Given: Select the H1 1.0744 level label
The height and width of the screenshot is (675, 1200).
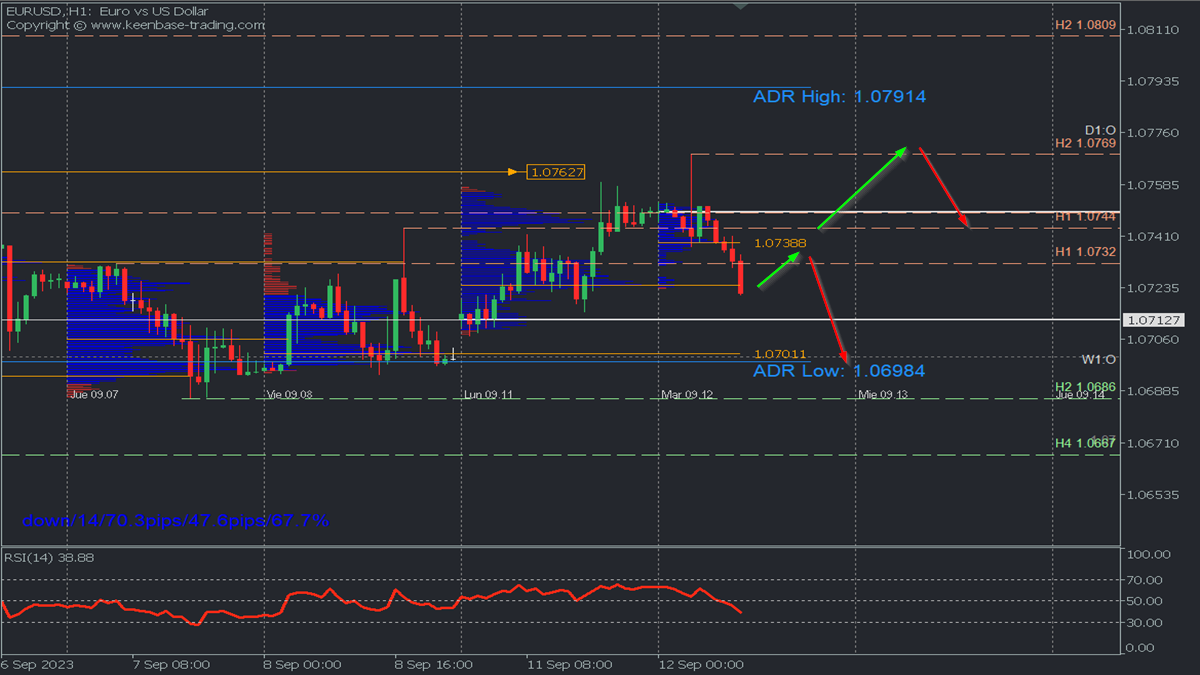Looking at the screenshot, I should pyautogui.click(x=1085, y=216).
